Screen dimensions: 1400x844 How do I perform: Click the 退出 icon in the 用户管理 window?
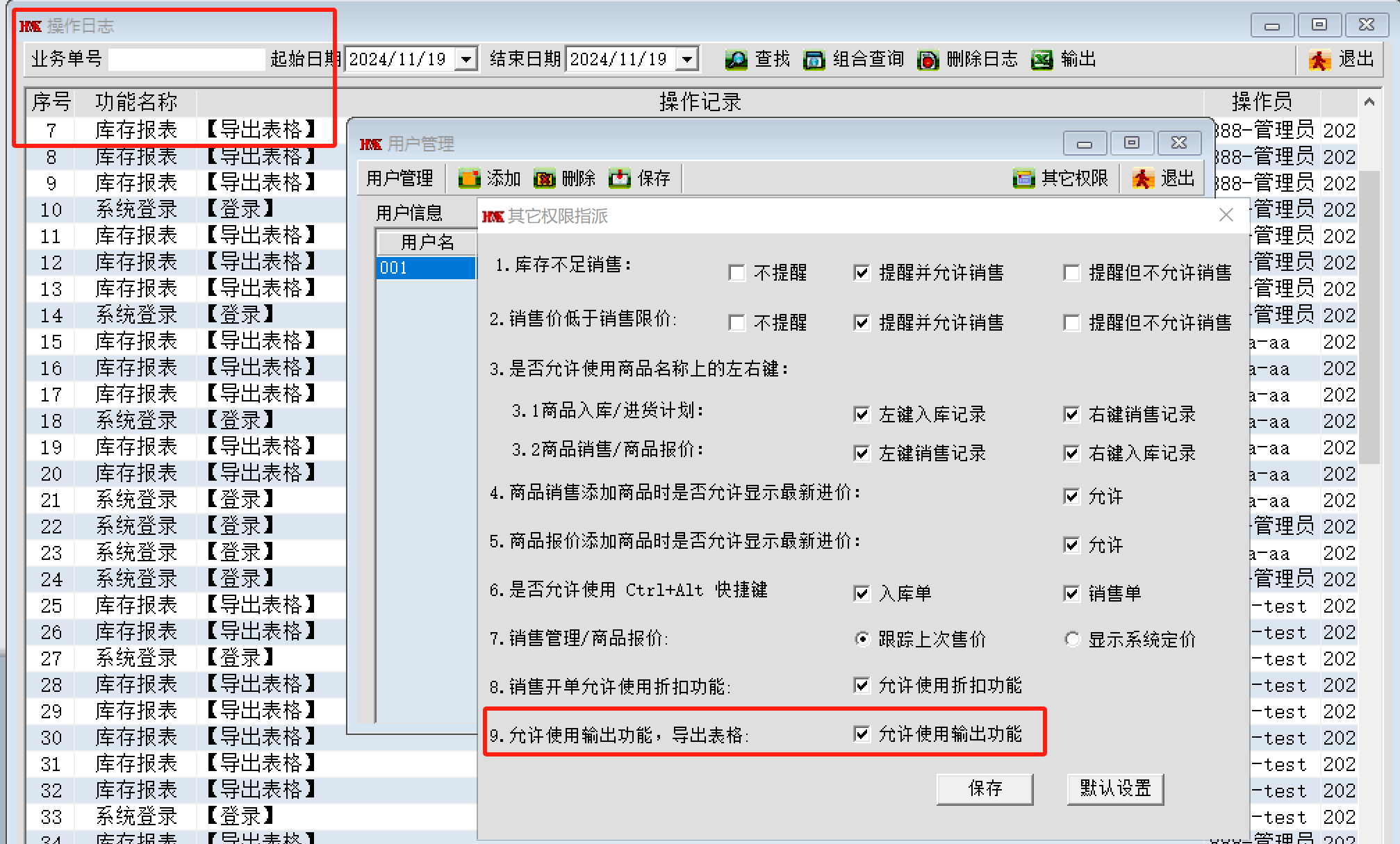click(x=1143, y=179)
